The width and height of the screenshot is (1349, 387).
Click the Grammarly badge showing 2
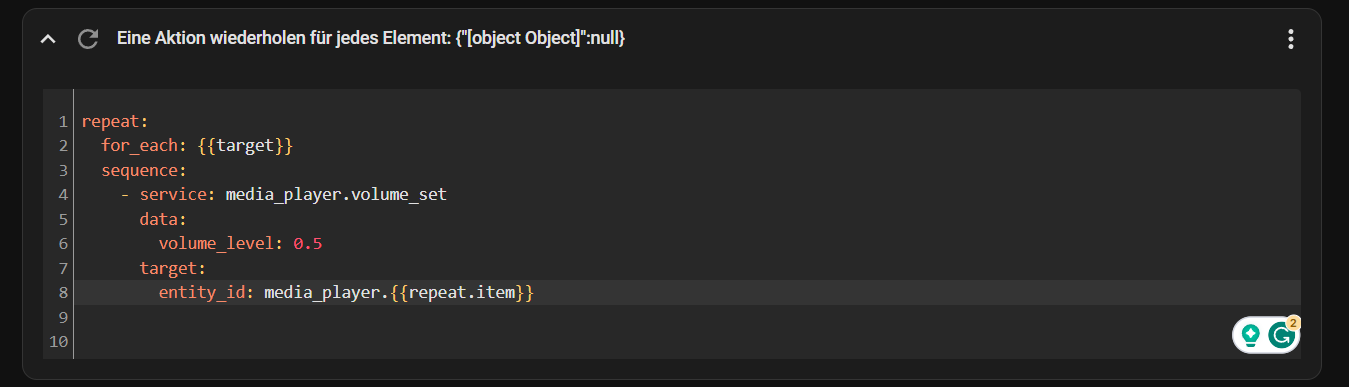pyautogui.click(x=1293, y=323)
